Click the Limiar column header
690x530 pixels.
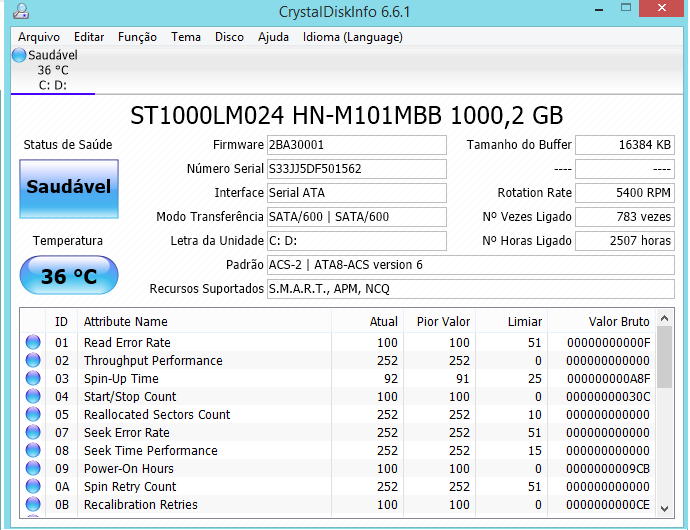(x=511, y=322)
